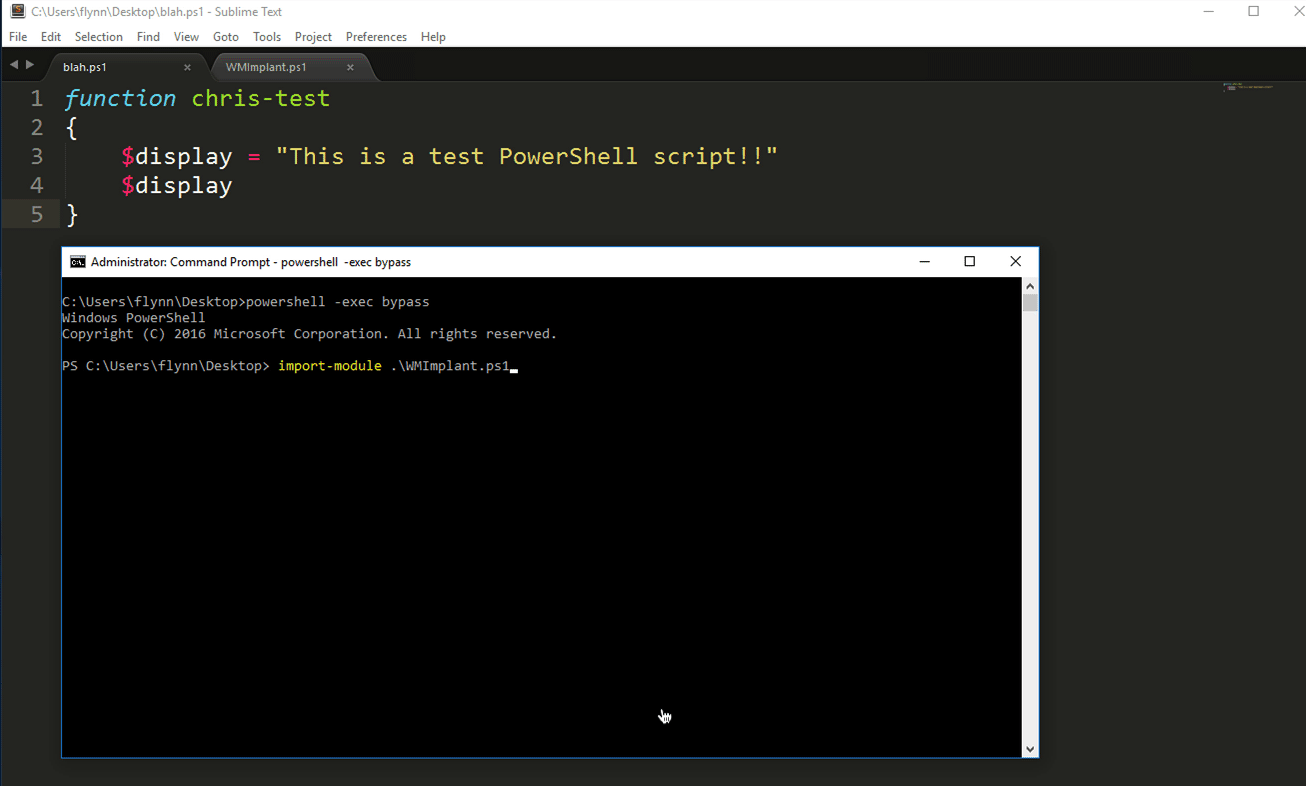
Task: Click the Sublime Text minimap preview
Action: 1247,87
